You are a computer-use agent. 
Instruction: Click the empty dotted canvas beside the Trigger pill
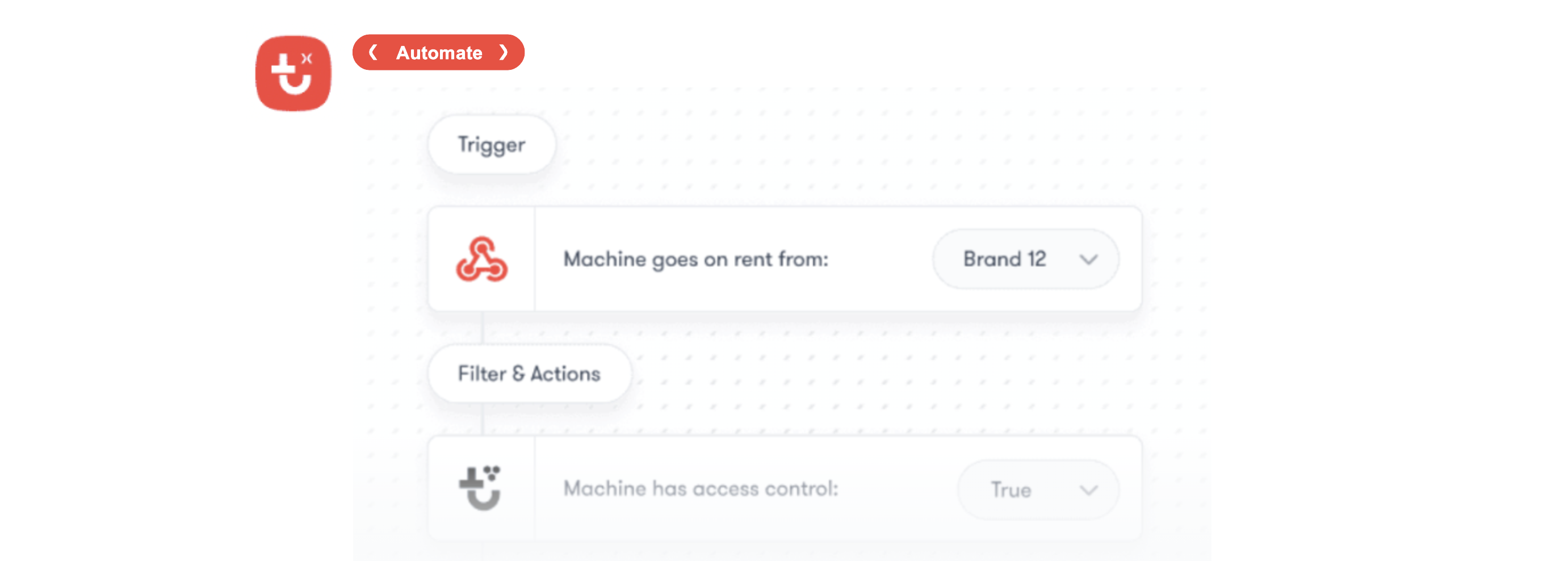pyautogui.click(x=791, y=146)
